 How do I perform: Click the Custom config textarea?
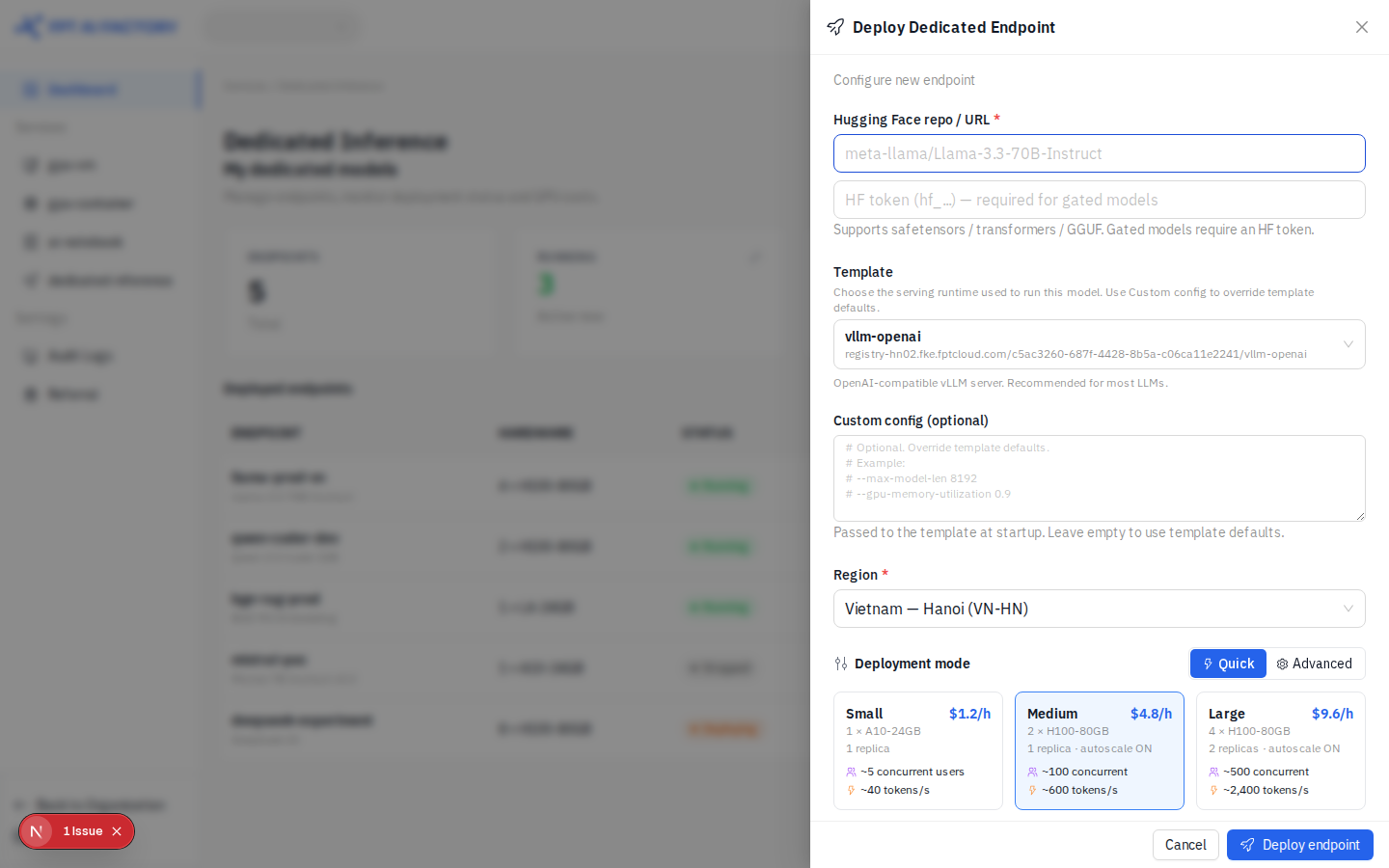click(1100, 478)
